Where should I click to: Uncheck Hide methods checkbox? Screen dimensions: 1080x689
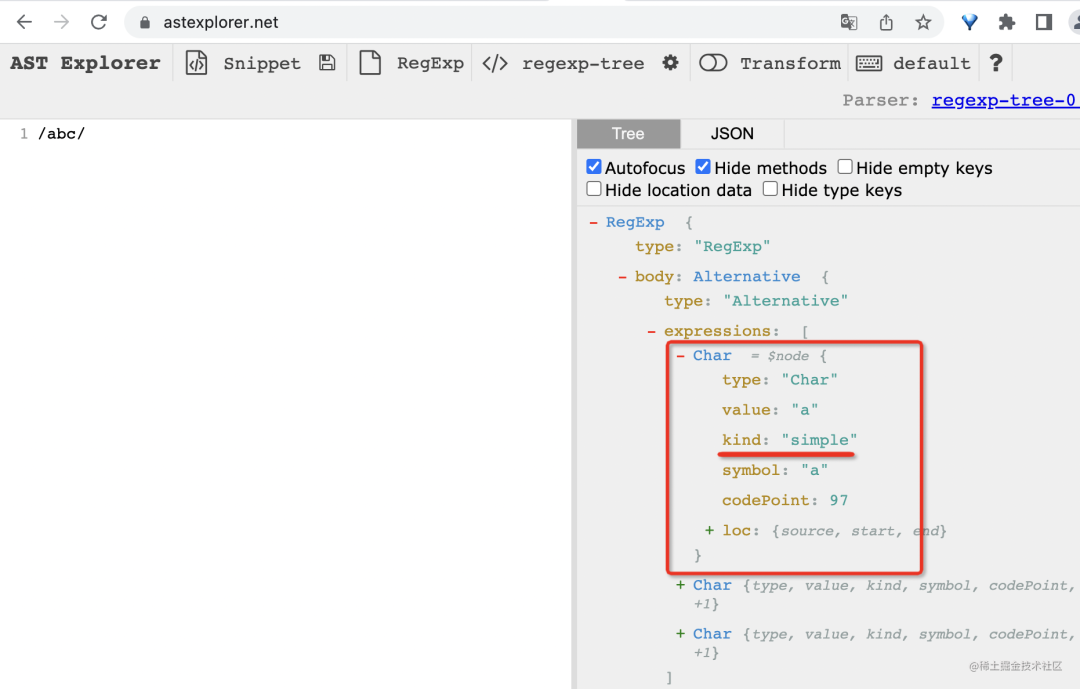coord(703,167)
